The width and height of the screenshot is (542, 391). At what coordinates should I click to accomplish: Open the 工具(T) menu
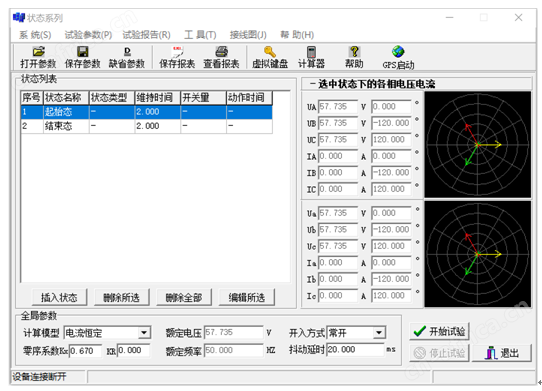[x=200, y=35]
